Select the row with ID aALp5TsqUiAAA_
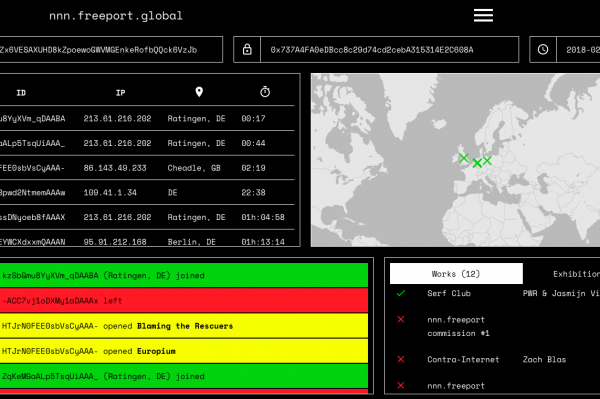Image resolution: width=600 pixels, height=399 pixels. tap(147, 143)
